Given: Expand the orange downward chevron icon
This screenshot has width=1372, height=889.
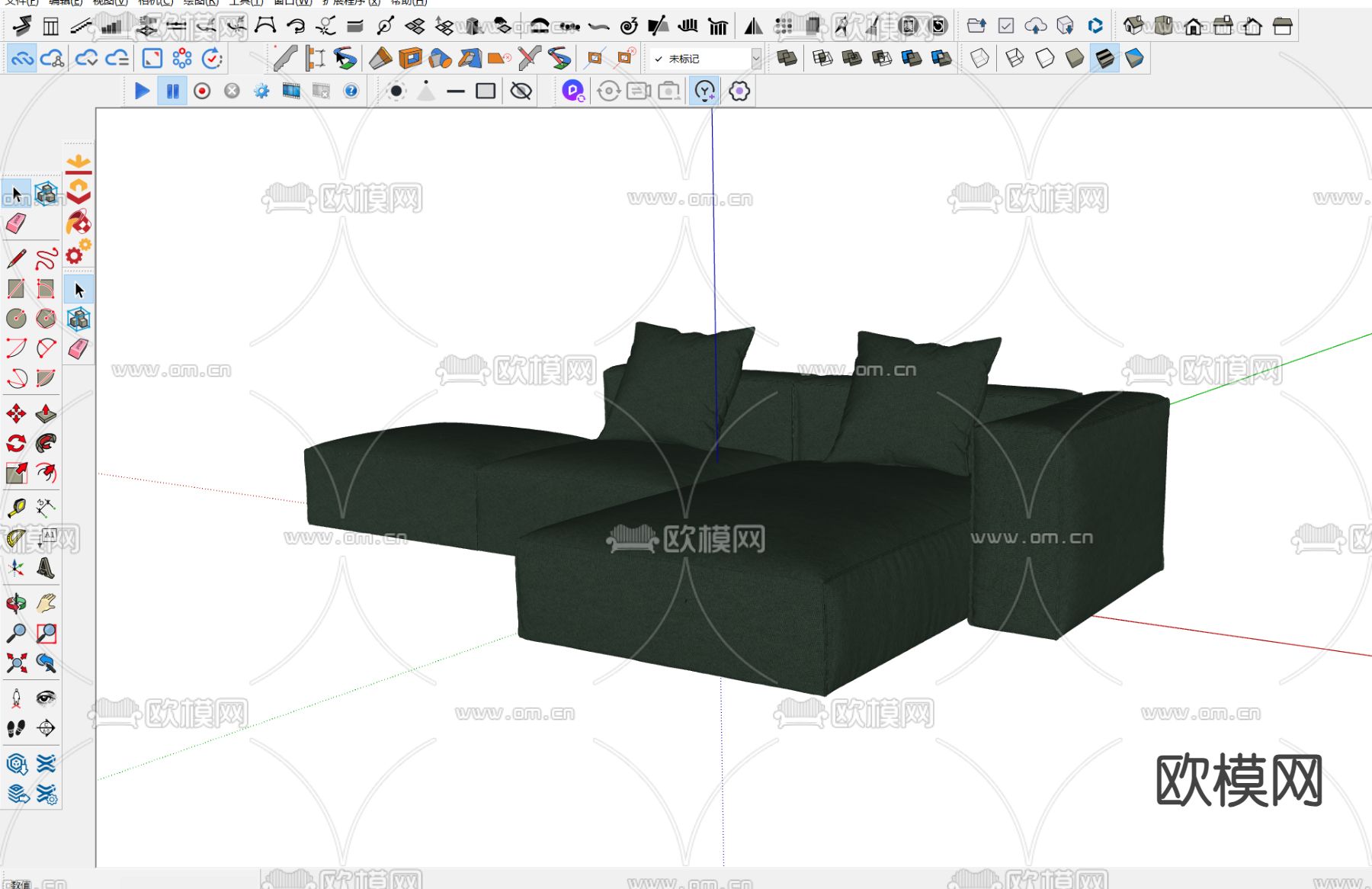Looking at the screenshot, I should [x=79, y=191].
